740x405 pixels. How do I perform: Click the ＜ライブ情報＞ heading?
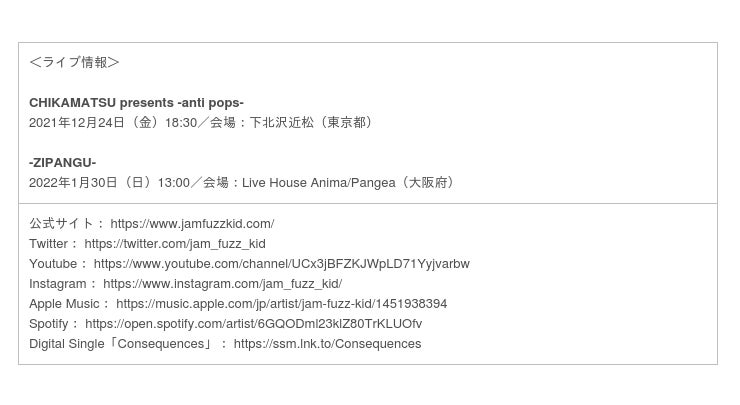click(x=74, y=62)
